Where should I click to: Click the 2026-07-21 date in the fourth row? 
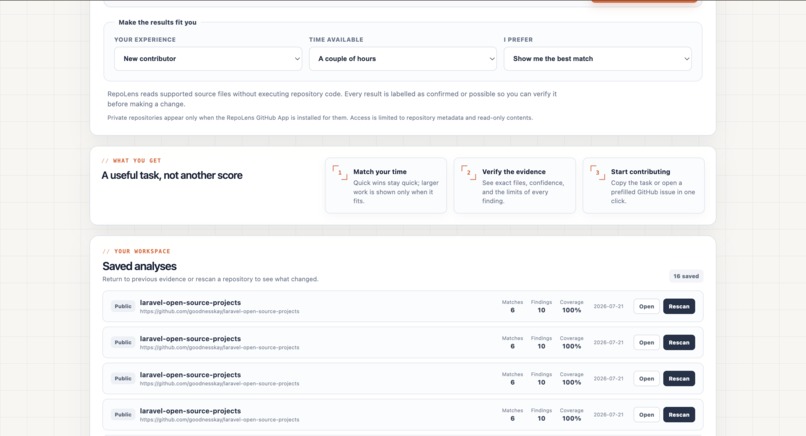click(608, 414)
